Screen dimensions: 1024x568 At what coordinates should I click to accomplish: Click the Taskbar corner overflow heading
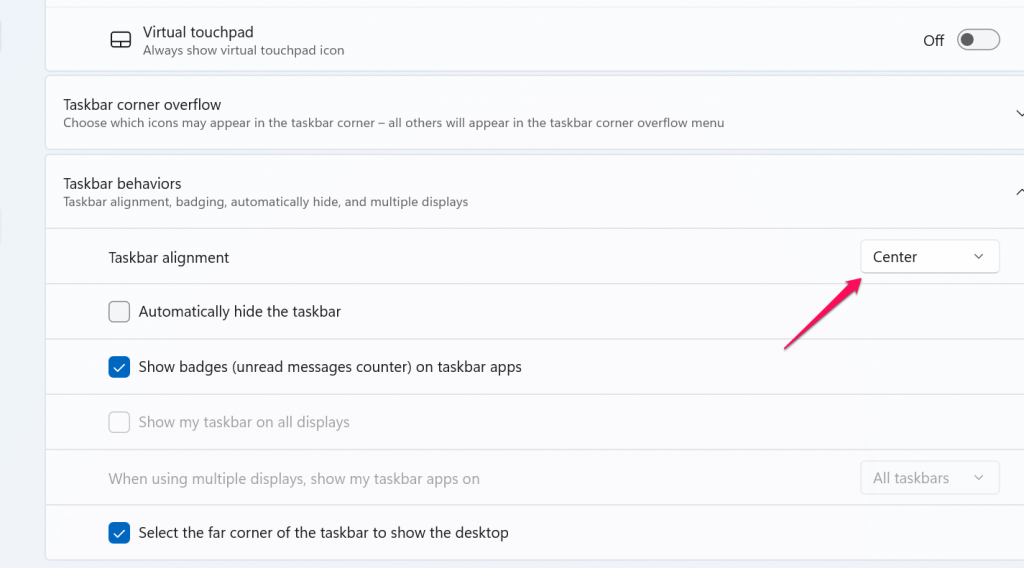[x=142, y=104]
